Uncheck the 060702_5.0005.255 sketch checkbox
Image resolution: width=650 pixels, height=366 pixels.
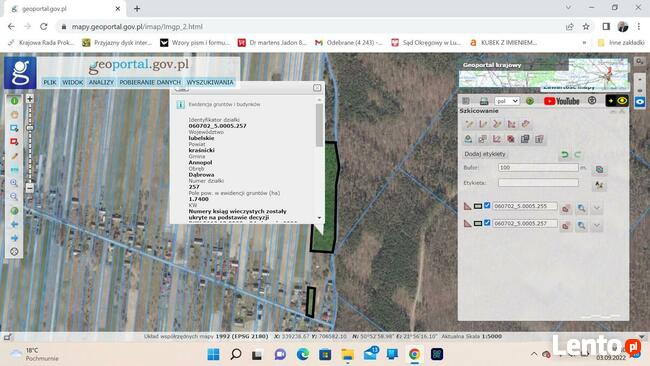(x=487, y=206)
